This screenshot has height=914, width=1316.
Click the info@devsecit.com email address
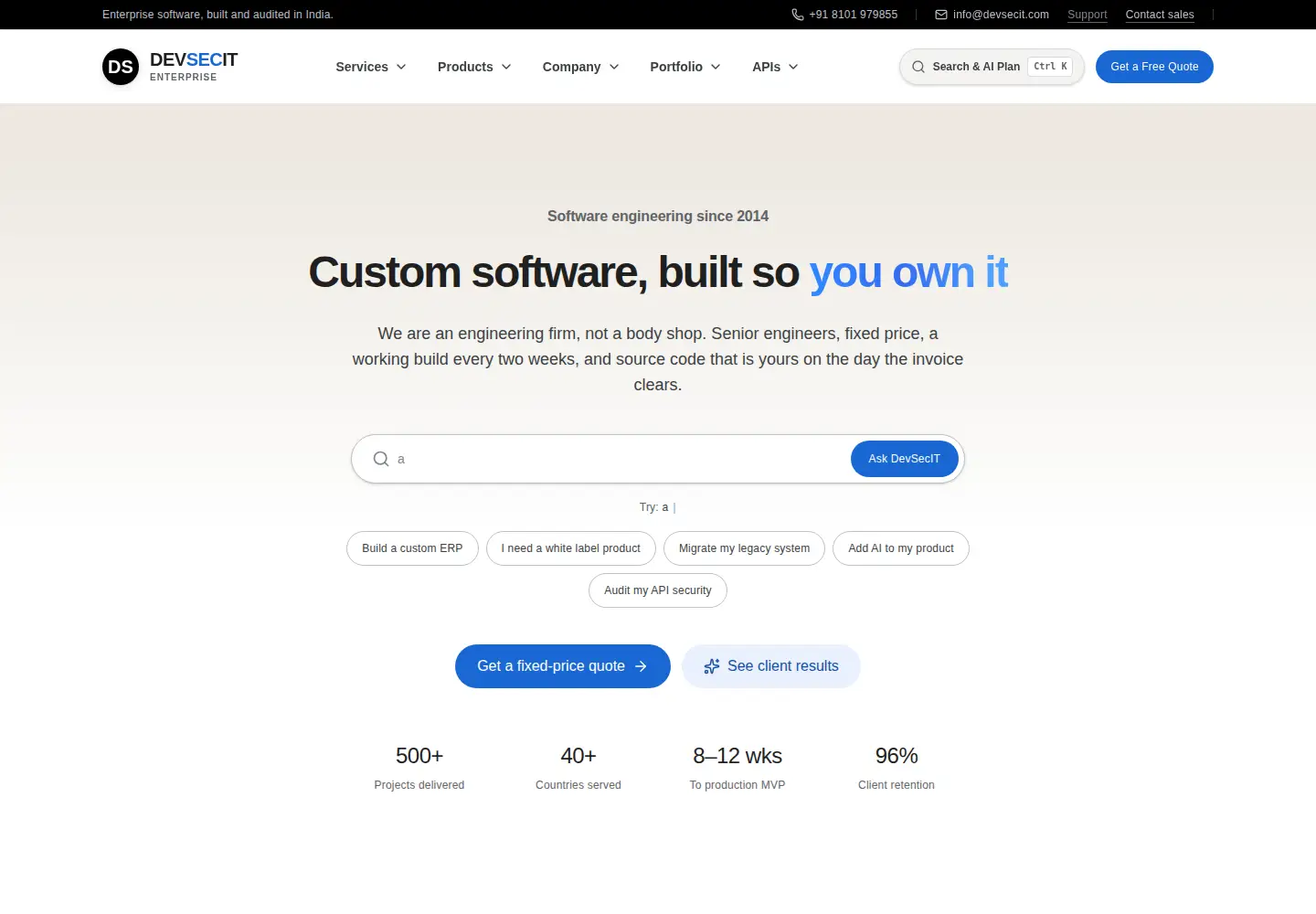click(1001, 15)
